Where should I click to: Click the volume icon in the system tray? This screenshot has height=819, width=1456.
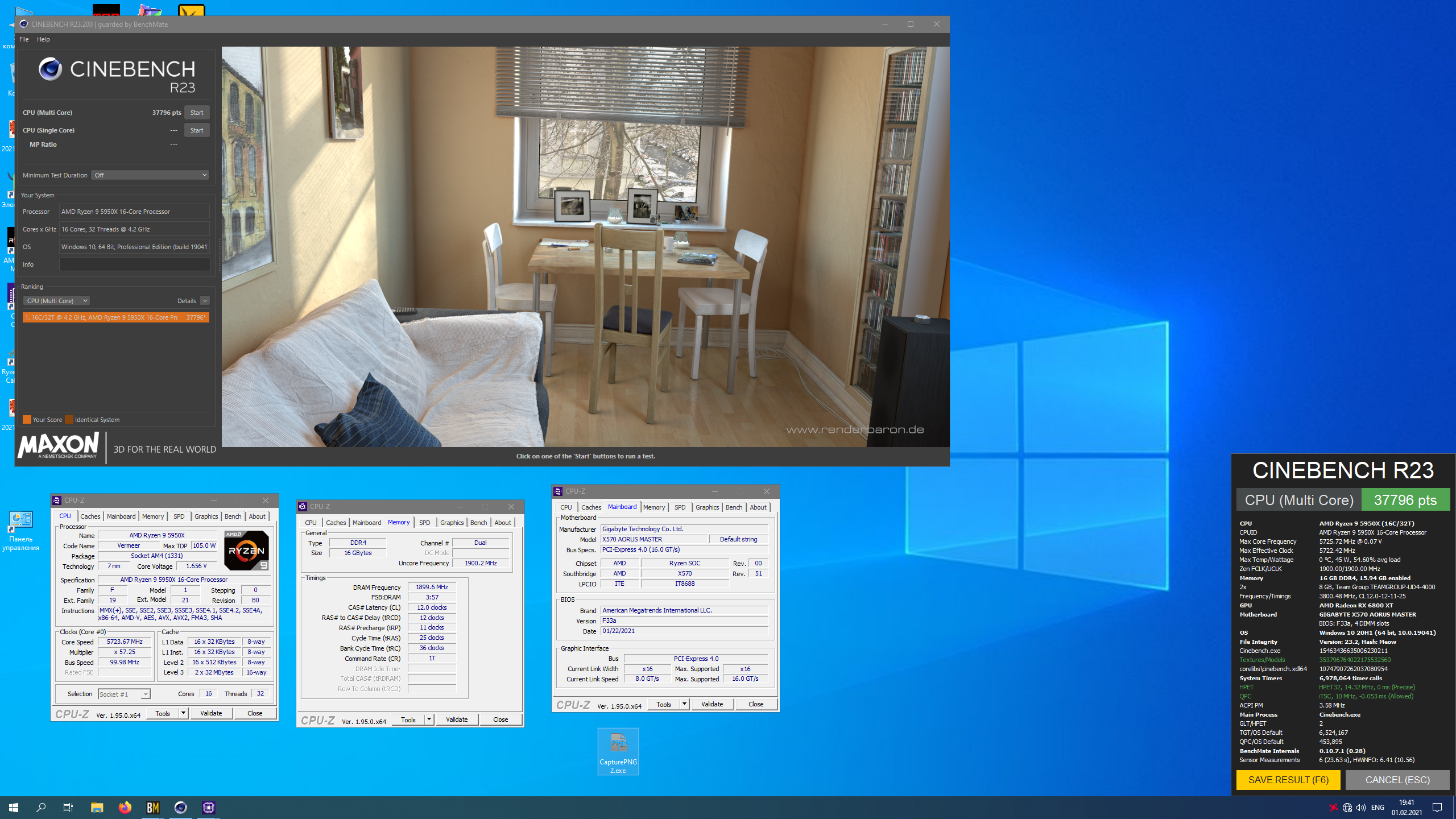[x=1360, y=808]
